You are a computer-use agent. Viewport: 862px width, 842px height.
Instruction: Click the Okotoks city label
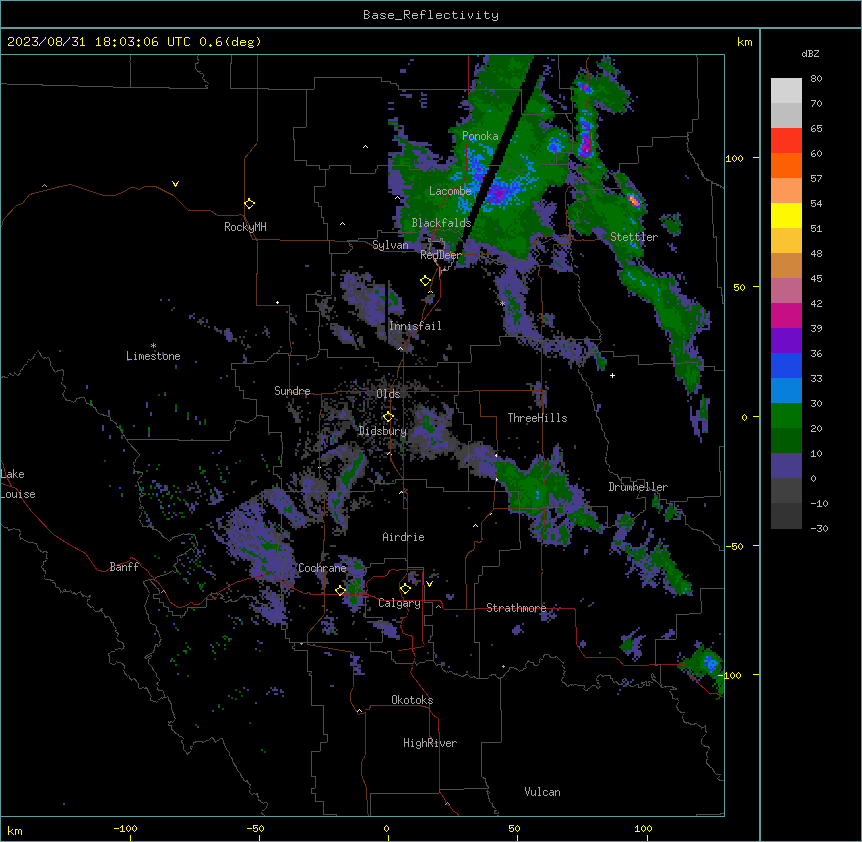point(412,700)
